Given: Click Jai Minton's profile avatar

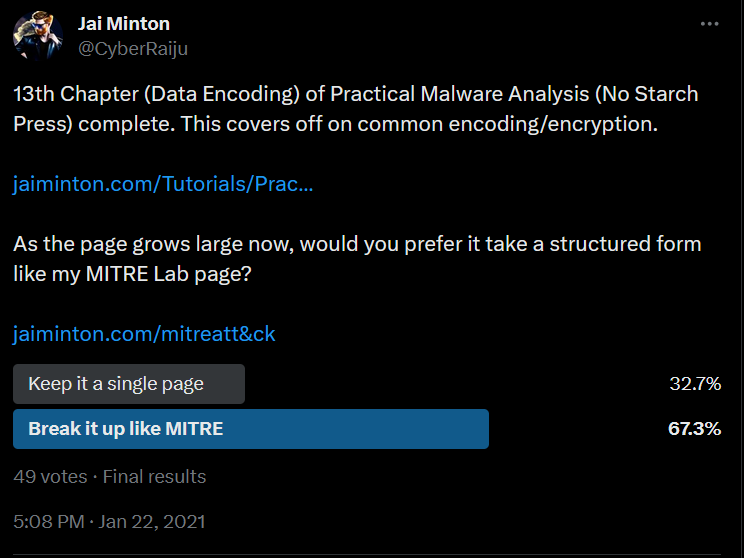Looking at the screenshot, I should tap(38, 35).
